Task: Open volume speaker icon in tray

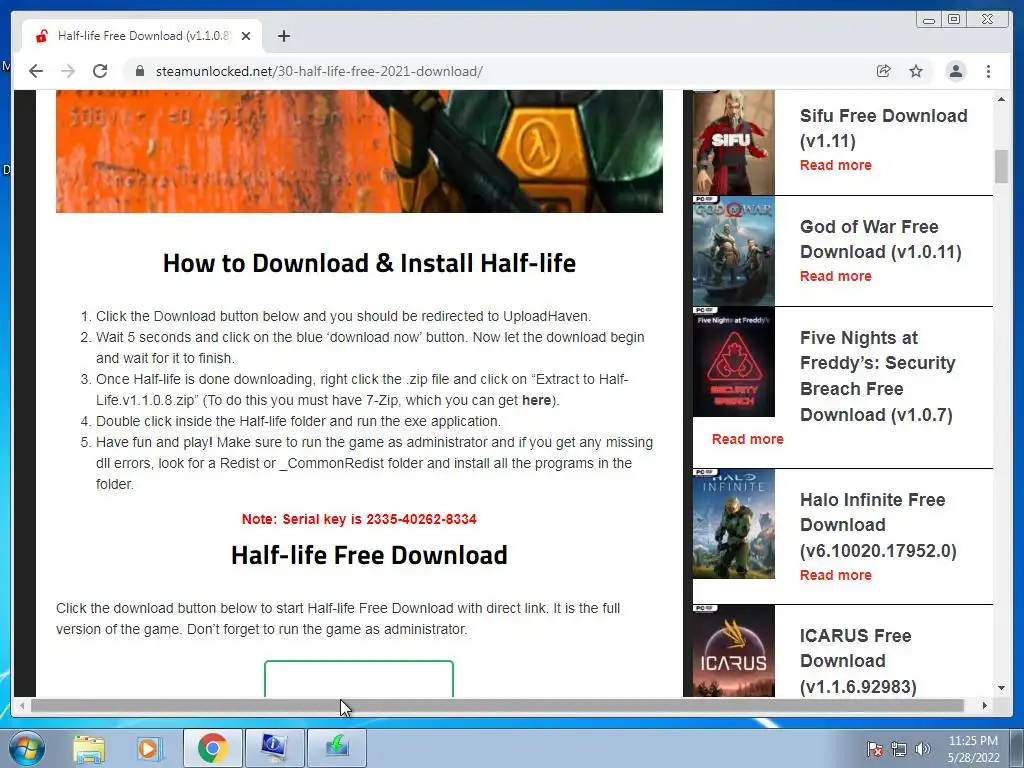Action: [x=922, y=749]
